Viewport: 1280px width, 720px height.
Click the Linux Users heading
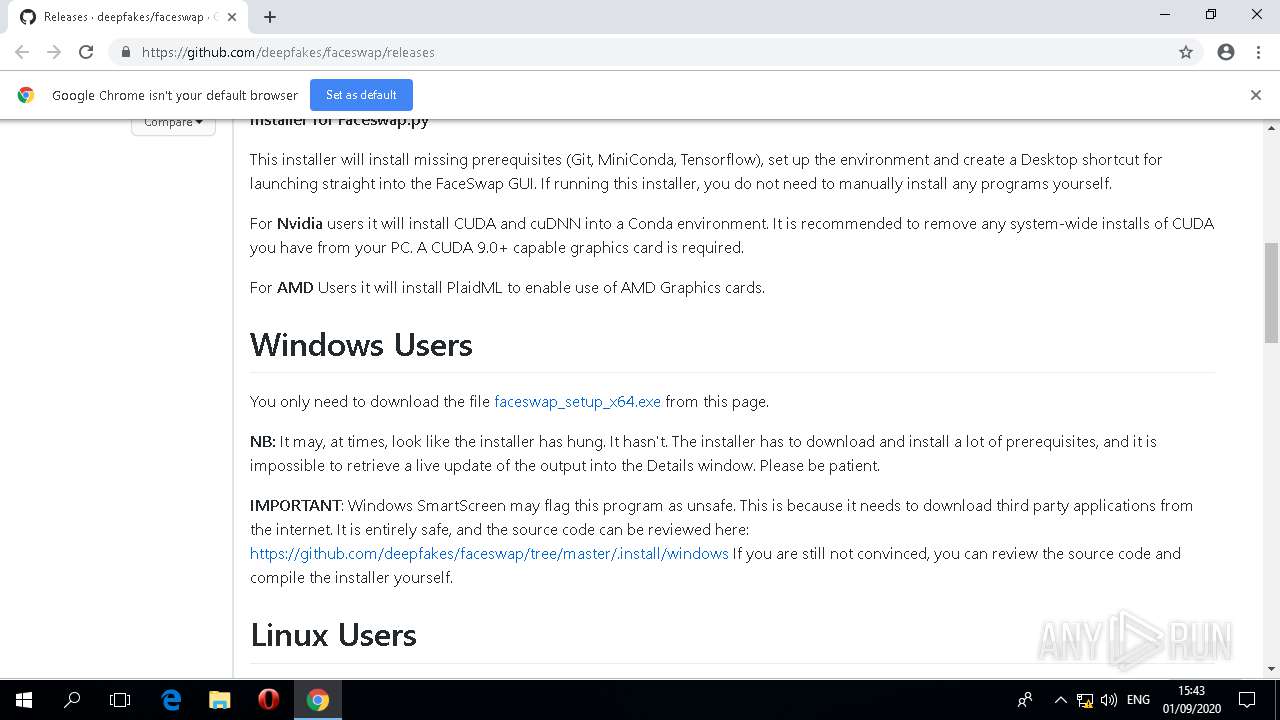pos(333,635)
